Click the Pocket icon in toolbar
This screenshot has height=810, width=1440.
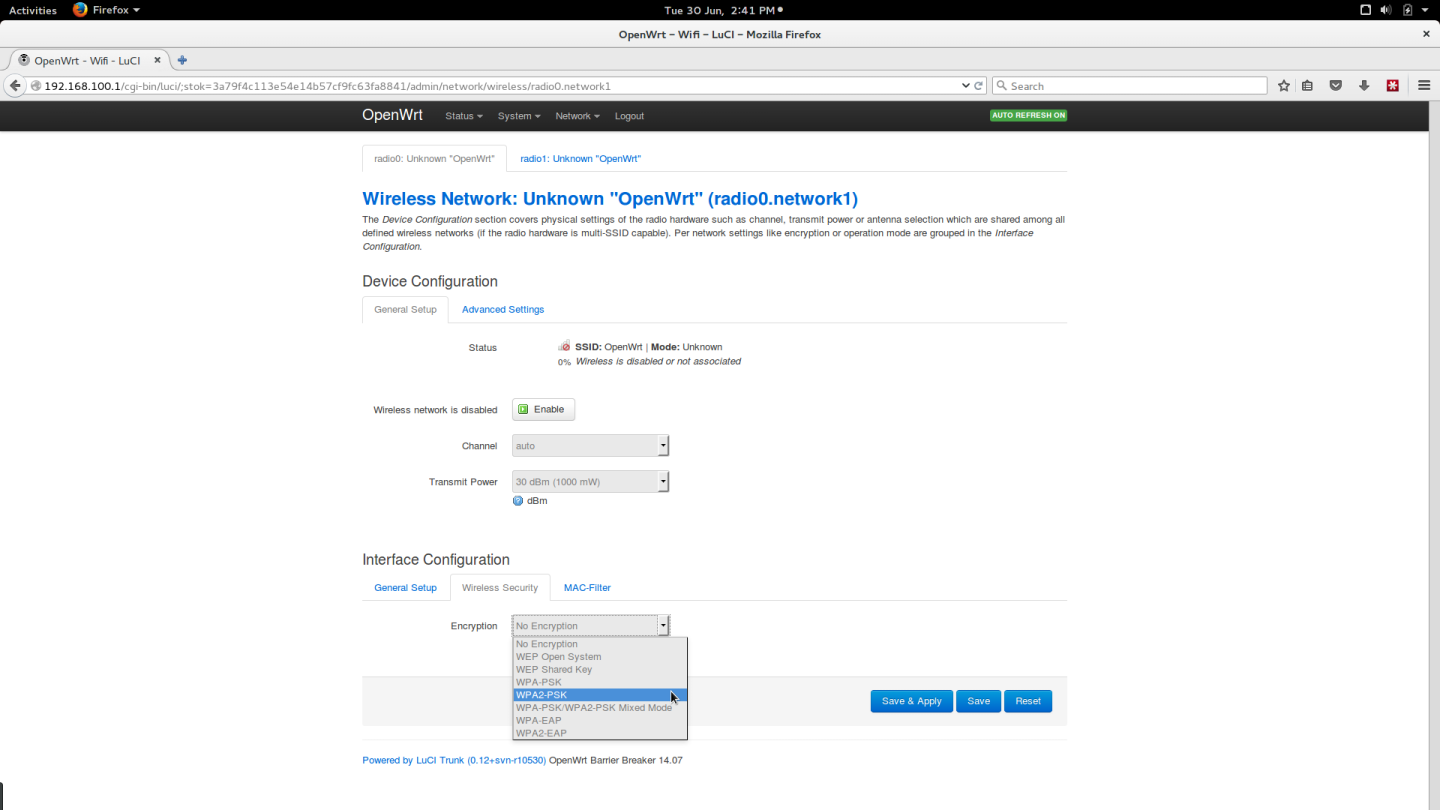tap(1335, 86)
